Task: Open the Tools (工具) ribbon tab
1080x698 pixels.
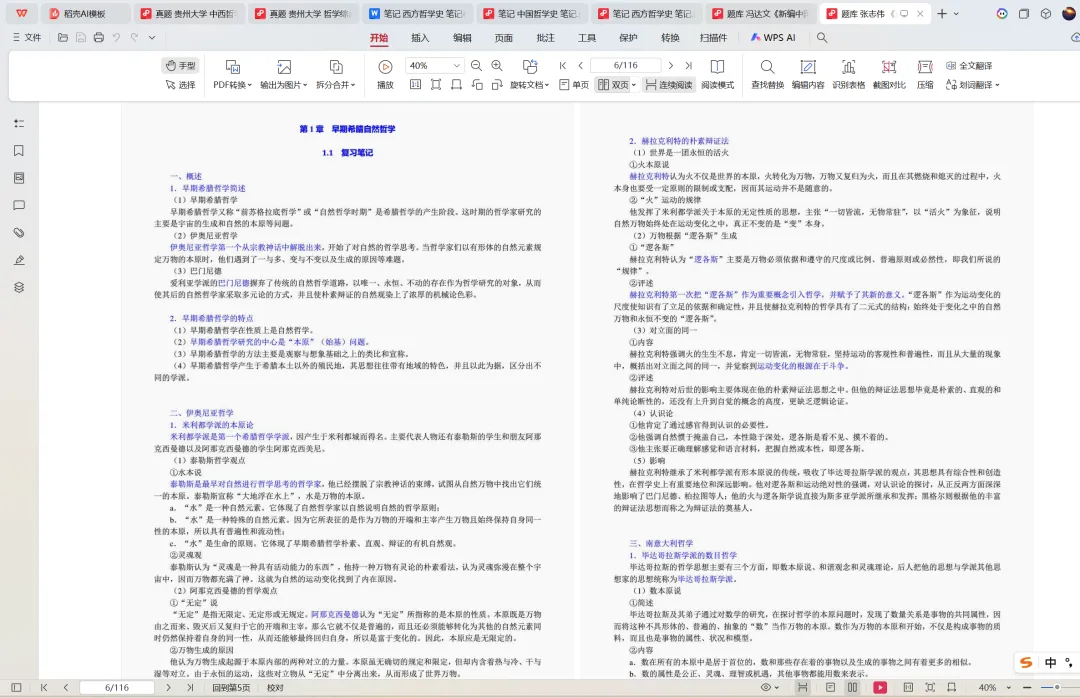Action: point(589,38)
